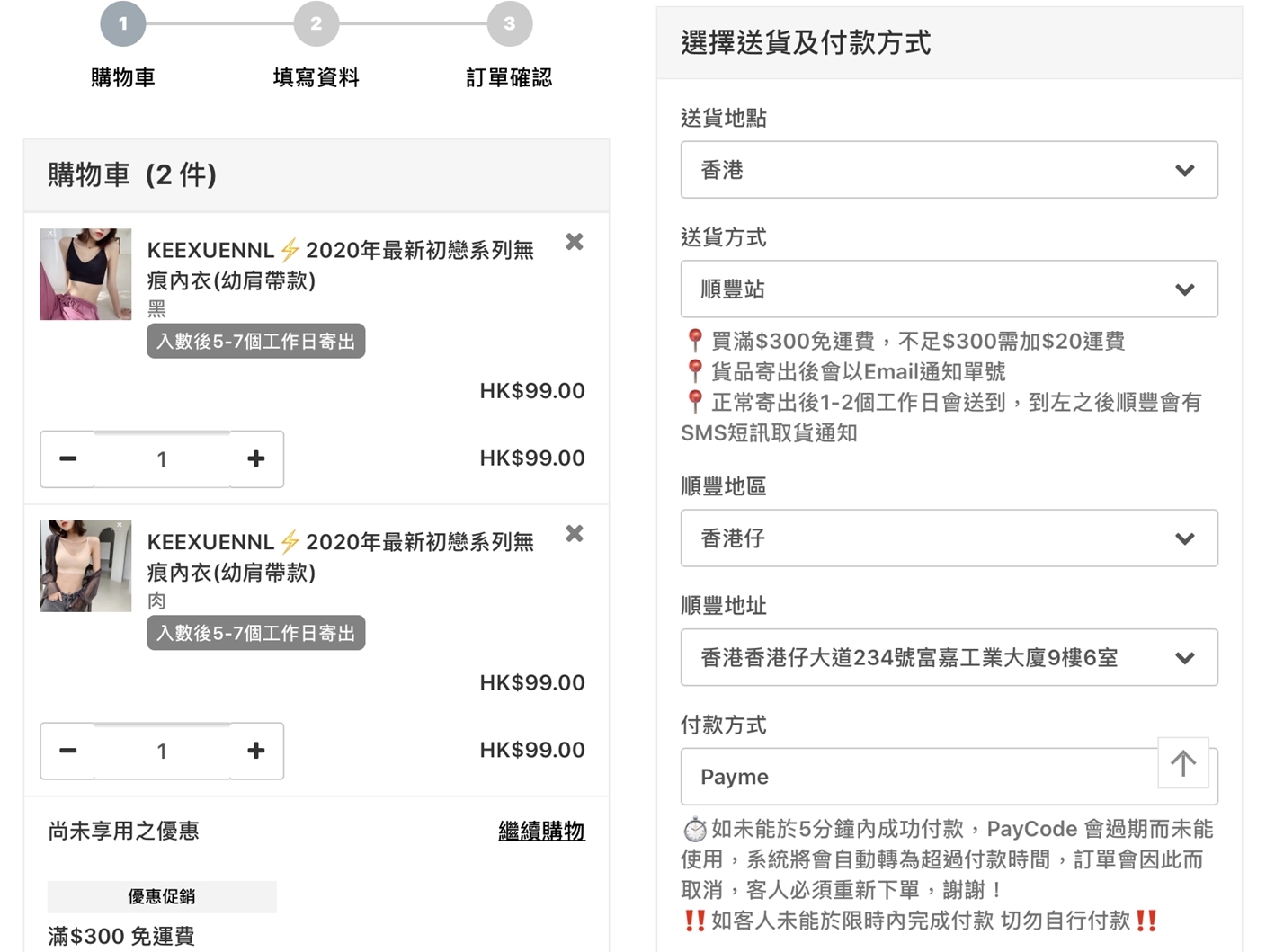
Task: Go to step 3 訂單確認
Action: pos(510,24)
